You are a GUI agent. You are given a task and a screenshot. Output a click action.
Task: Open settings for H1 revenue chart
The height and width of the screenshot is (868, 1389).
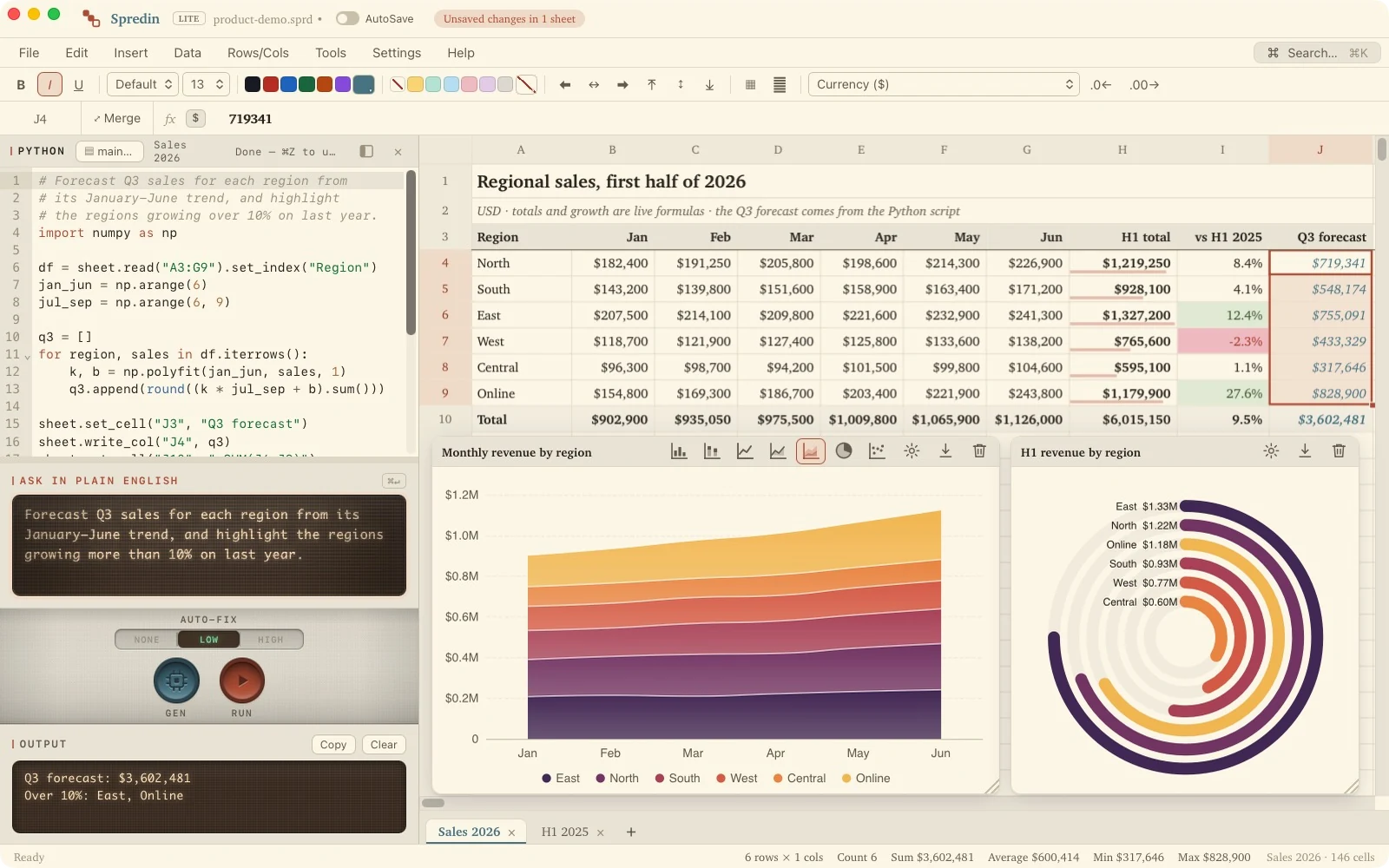(1271, 451)
